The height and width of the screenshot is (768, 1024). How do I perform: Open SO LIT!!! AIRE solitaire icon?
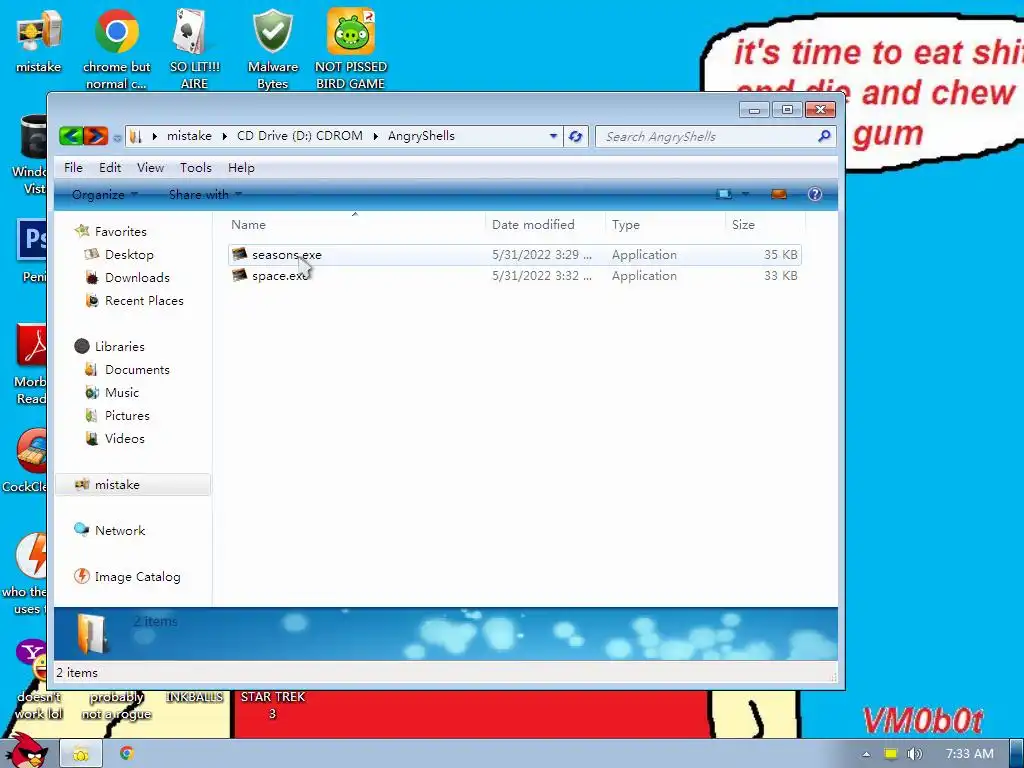(194, 49)
